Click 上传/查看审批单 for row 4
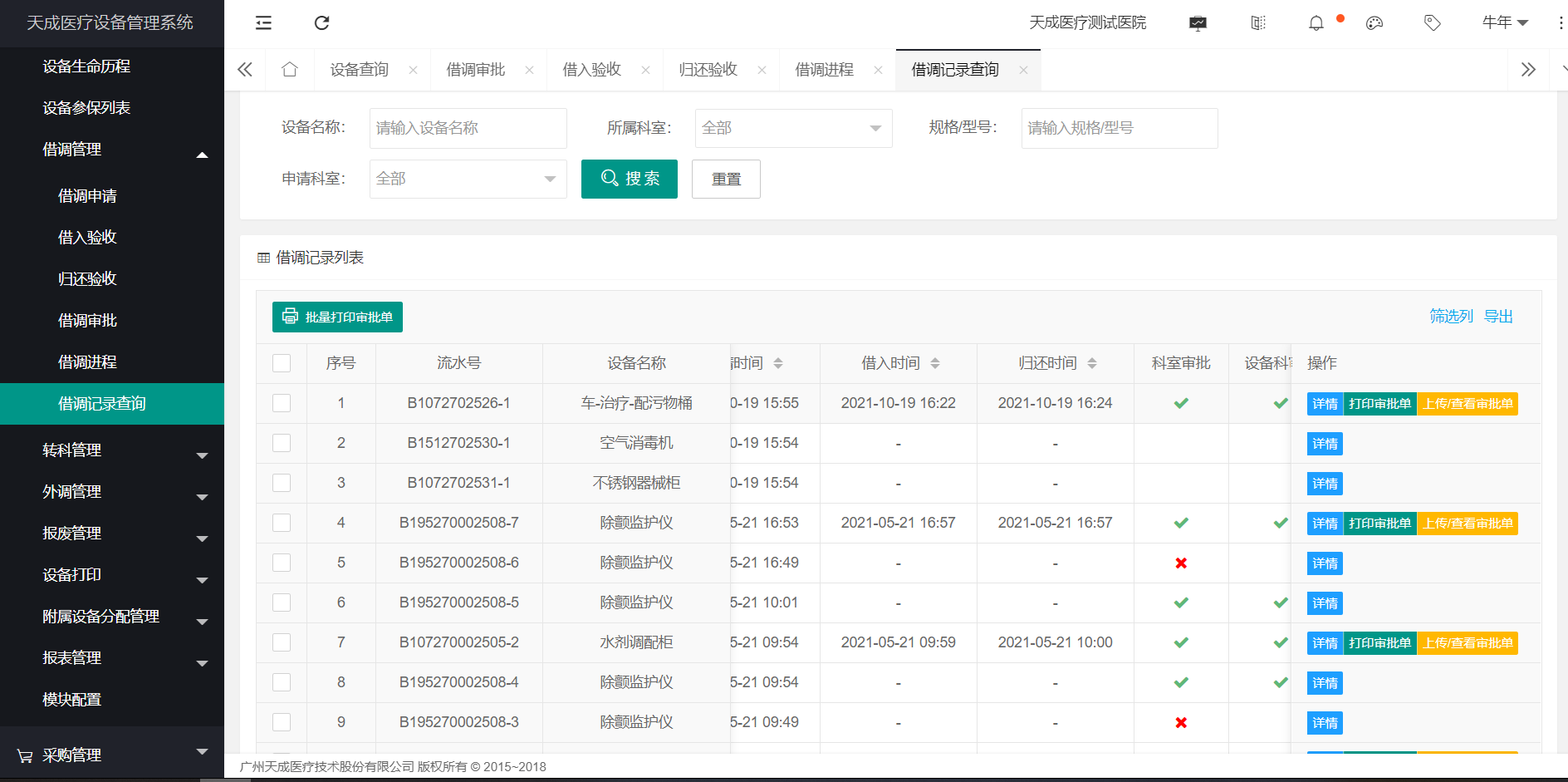Image resolution: width=1568 pixels, height=782 pixels. point(1468,524)
